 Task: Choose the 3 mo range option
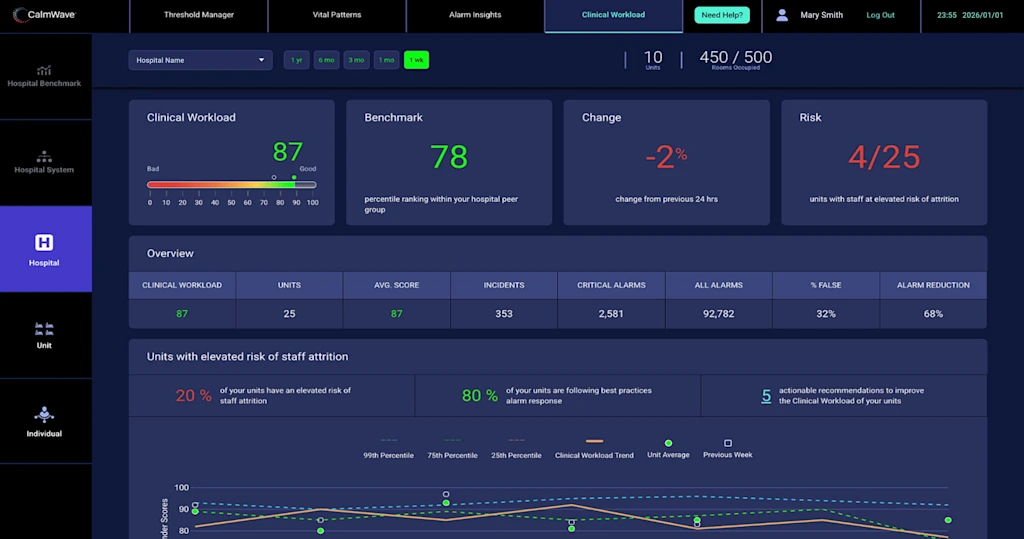(356, 60)
